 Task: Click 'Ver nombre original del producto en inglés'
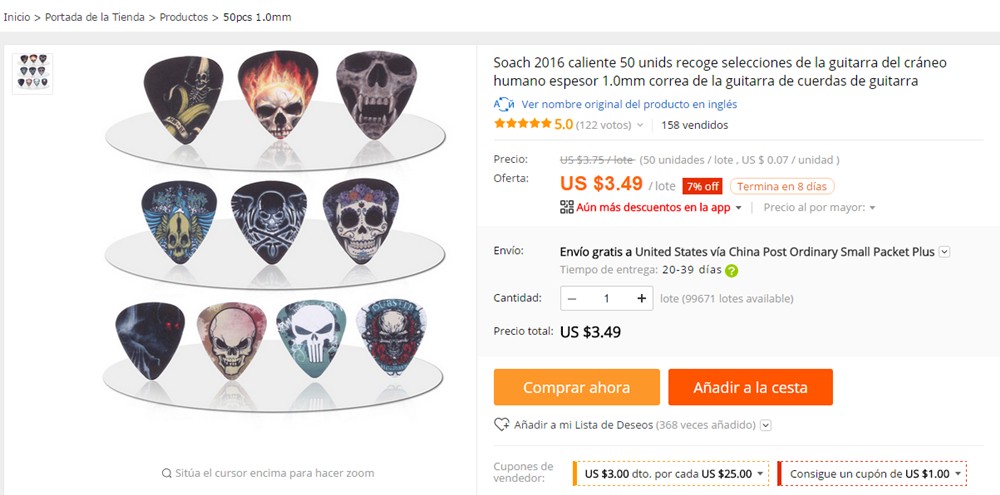click(x=629, y=104)
